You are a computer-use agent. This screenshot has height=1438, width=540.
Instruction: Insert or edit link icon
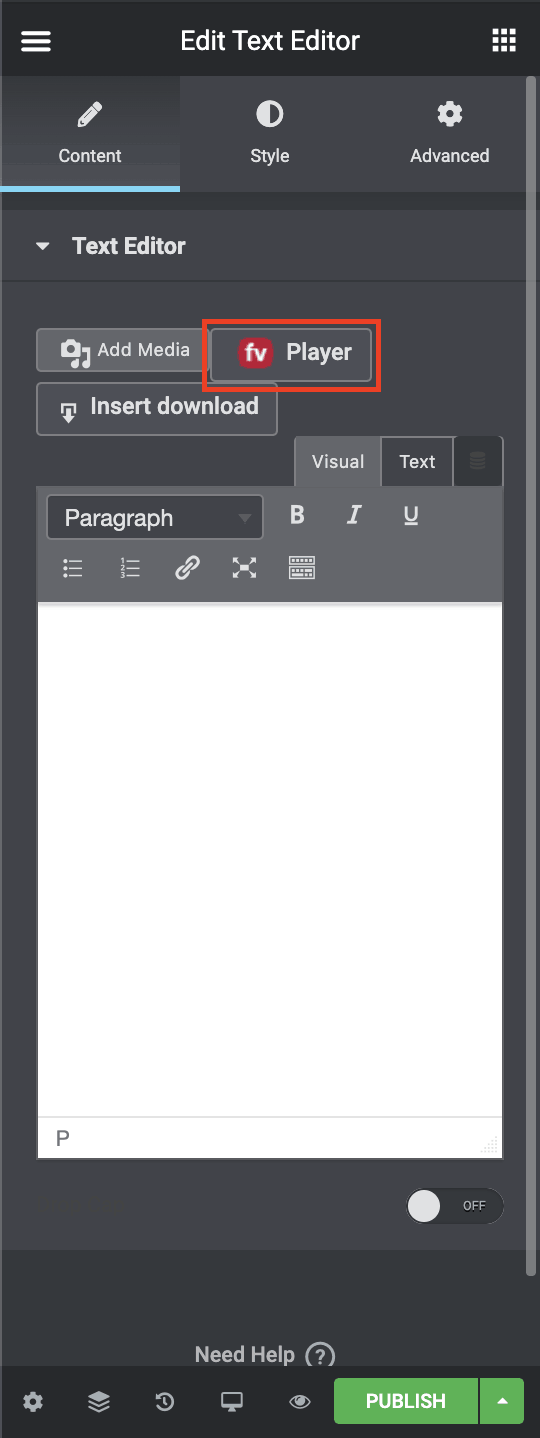click(x=187, y=568)
